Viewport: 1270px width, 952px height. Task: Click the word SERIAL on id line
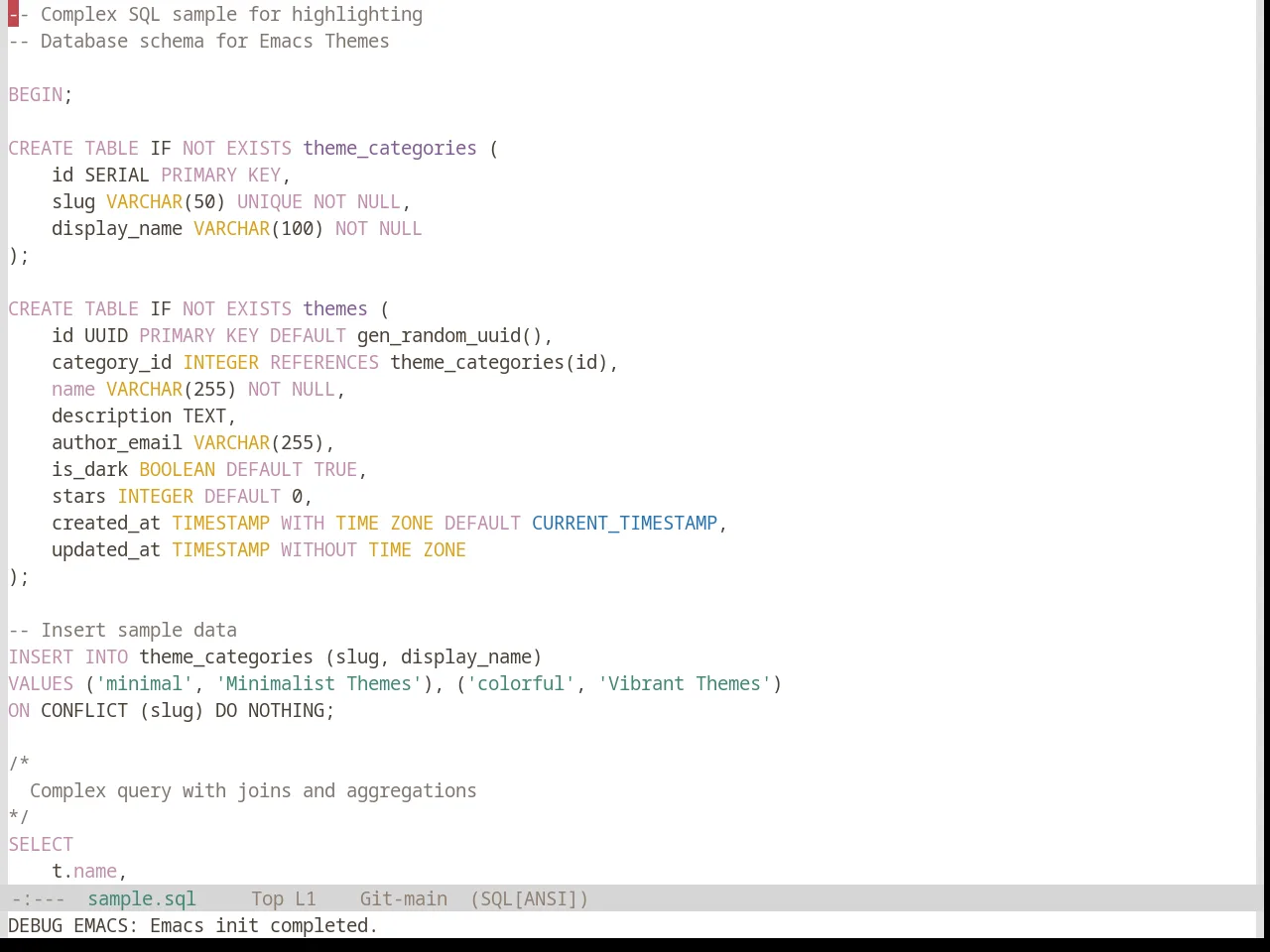point(117,175)
